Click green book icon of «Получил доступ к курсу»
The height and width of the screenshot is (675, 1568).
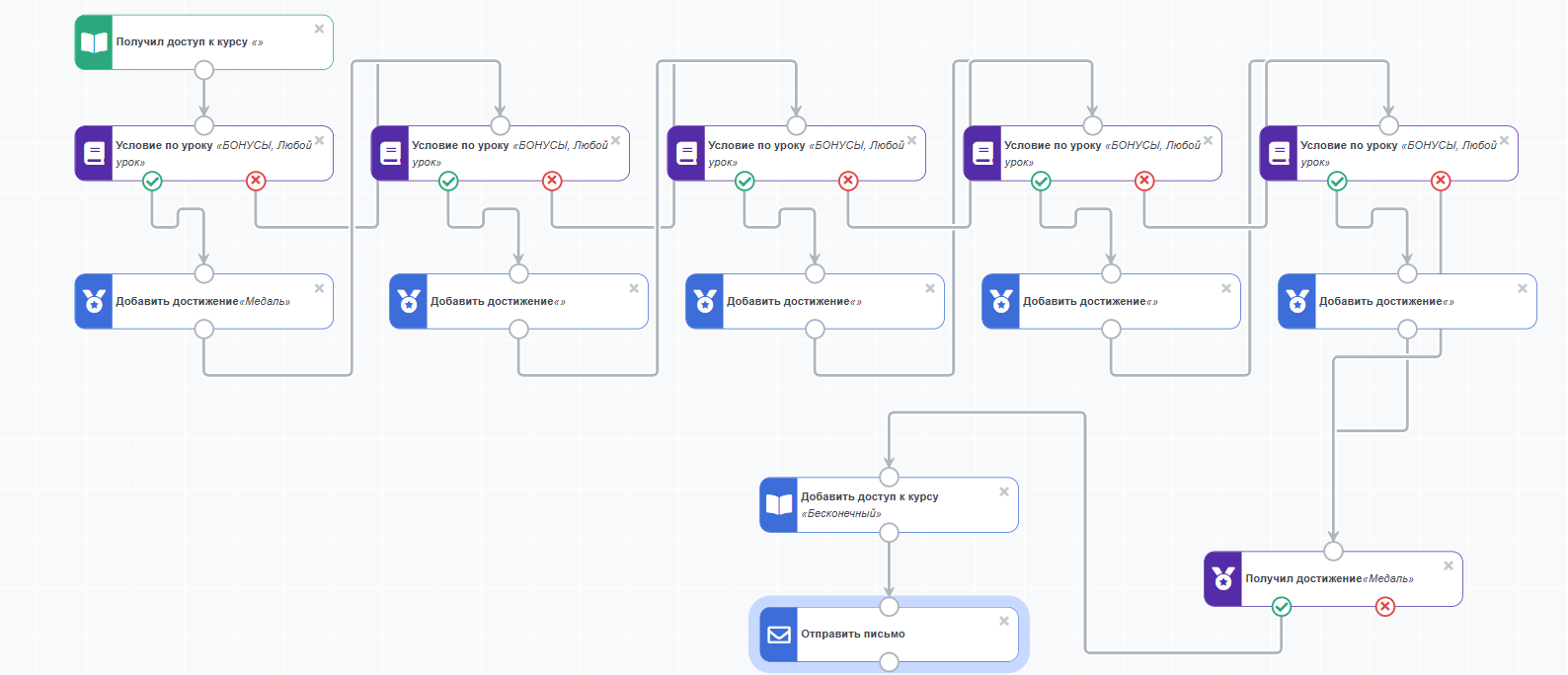pos(94,42)
